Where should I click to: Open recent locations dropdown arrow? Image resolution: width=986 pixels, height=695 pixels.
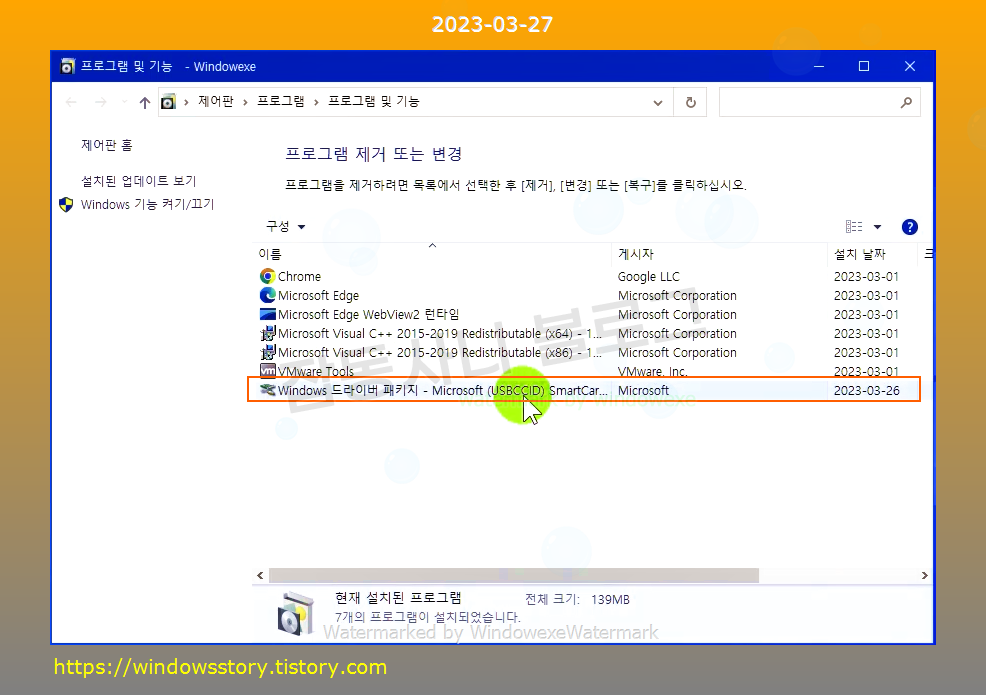click(124, 102)
